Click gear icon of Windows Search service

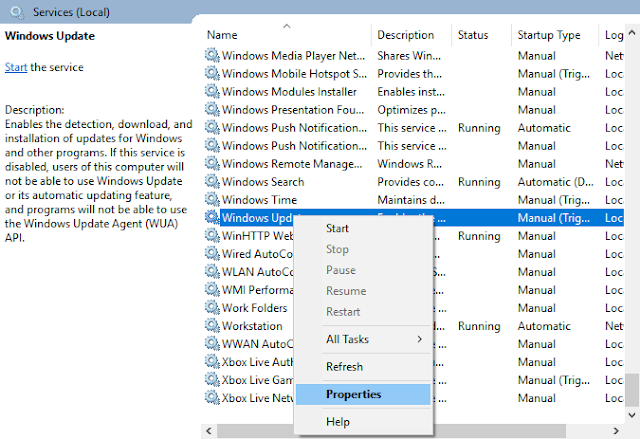pos(212,181)
